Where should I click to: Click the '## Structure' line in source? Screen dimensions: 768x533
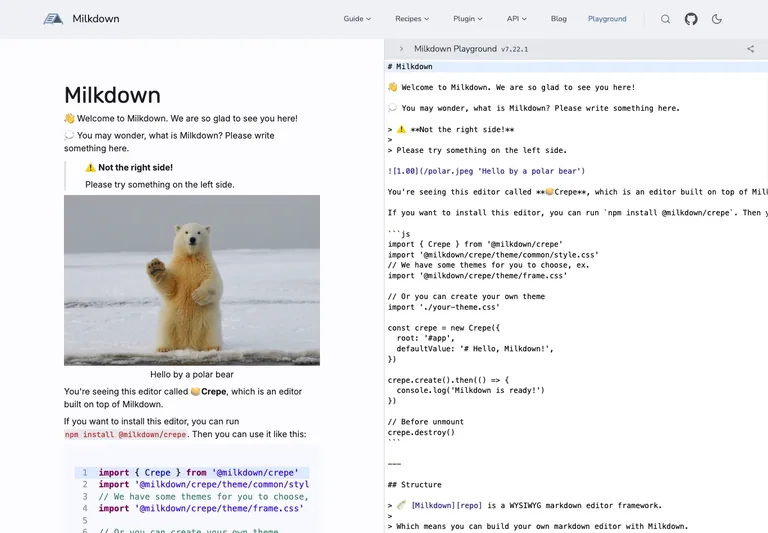pyautogui.click(x=414, y=485)
